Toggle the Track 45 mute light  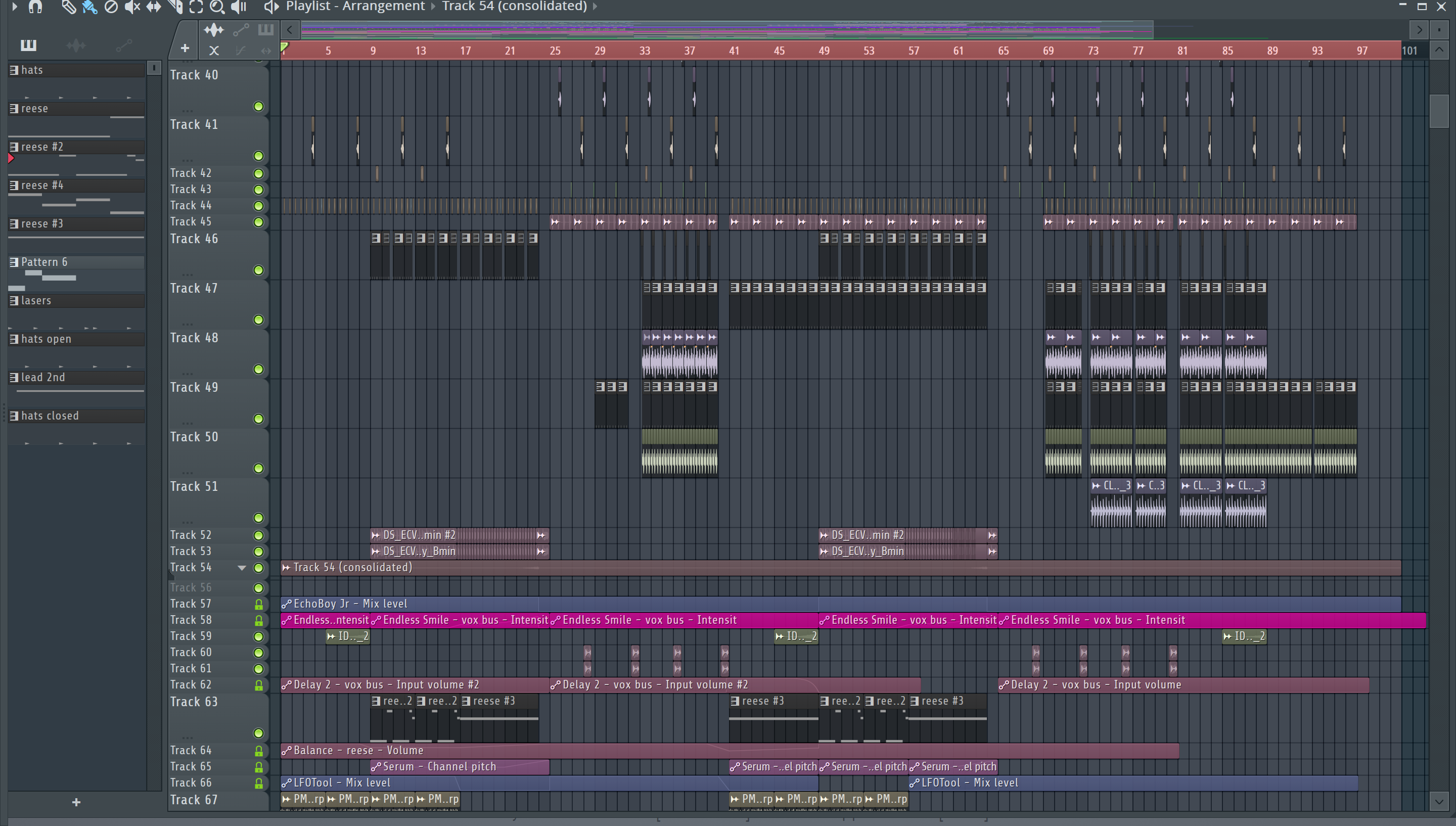tap(259, 222)
